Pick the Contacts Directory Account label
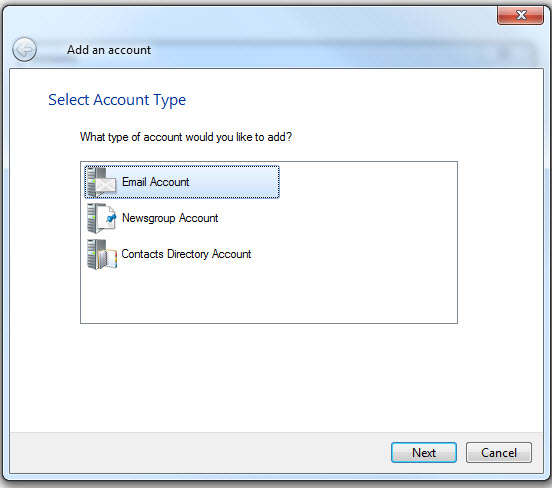Viewport: 552px width, 488px height. [x=186, y=254]
